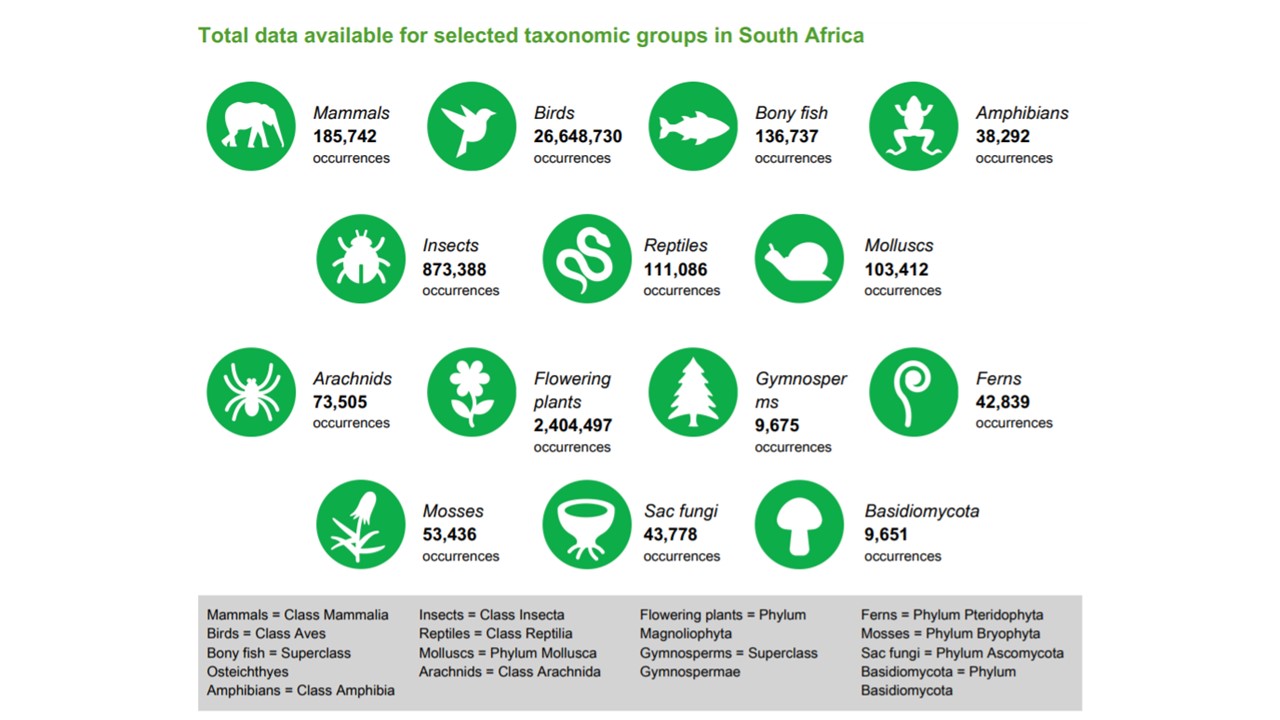Select the Birds hummingbird icon

click(472, 127)
